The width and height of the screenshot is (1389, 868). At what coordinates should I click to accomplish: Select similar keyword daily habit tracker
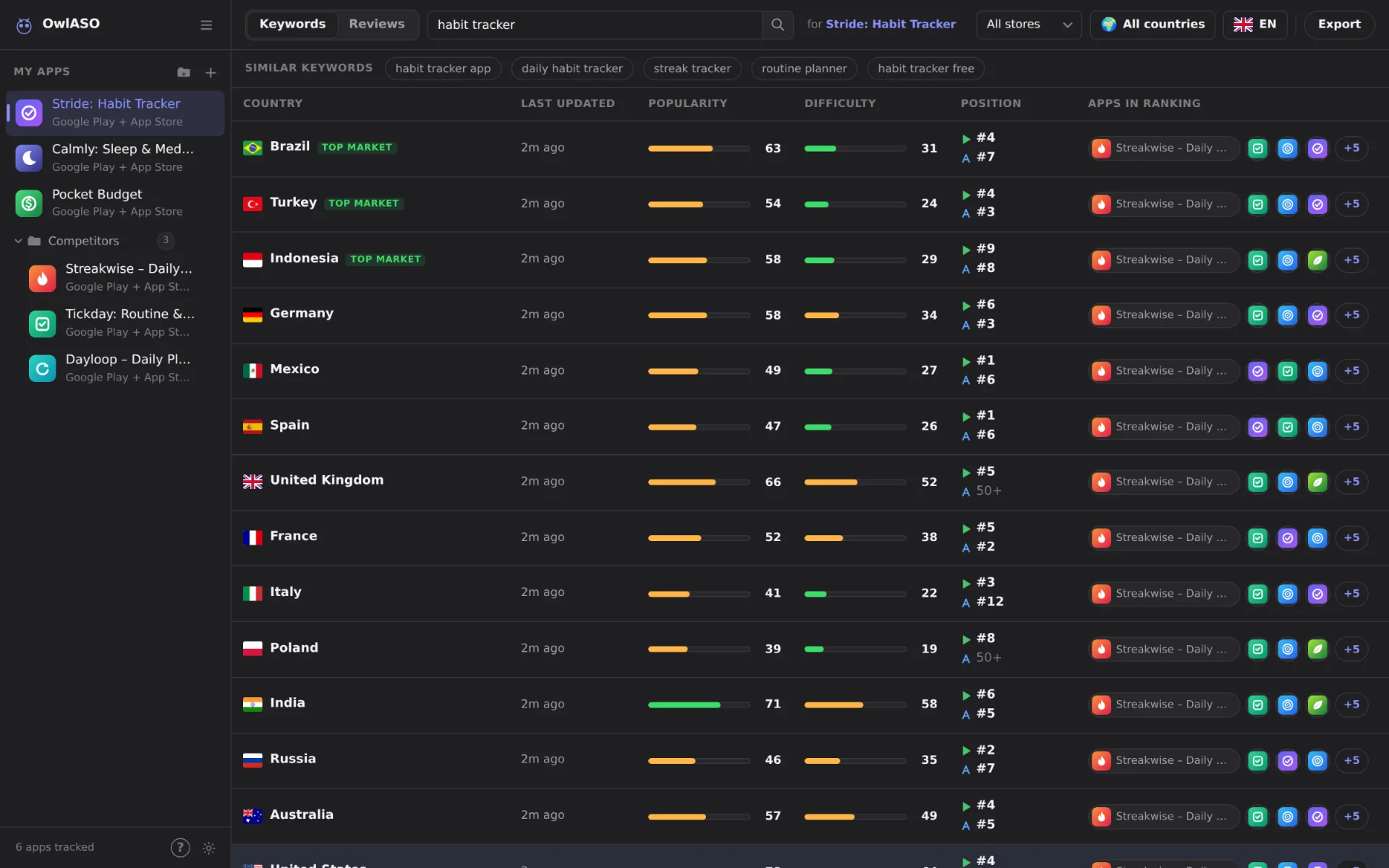572,69
